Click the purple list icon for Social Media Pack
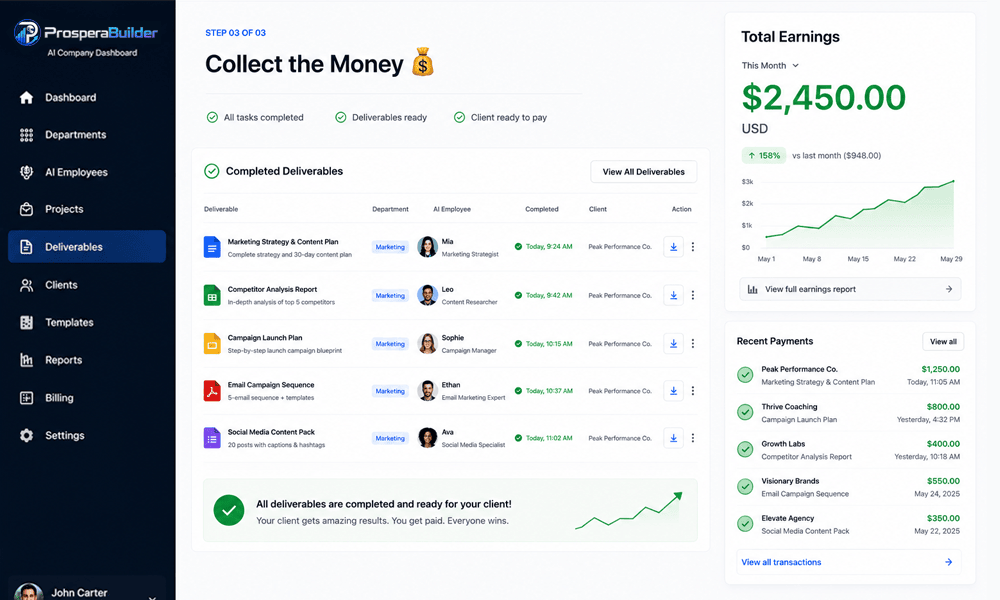1000x600 pixels. [x=212, y=438]
